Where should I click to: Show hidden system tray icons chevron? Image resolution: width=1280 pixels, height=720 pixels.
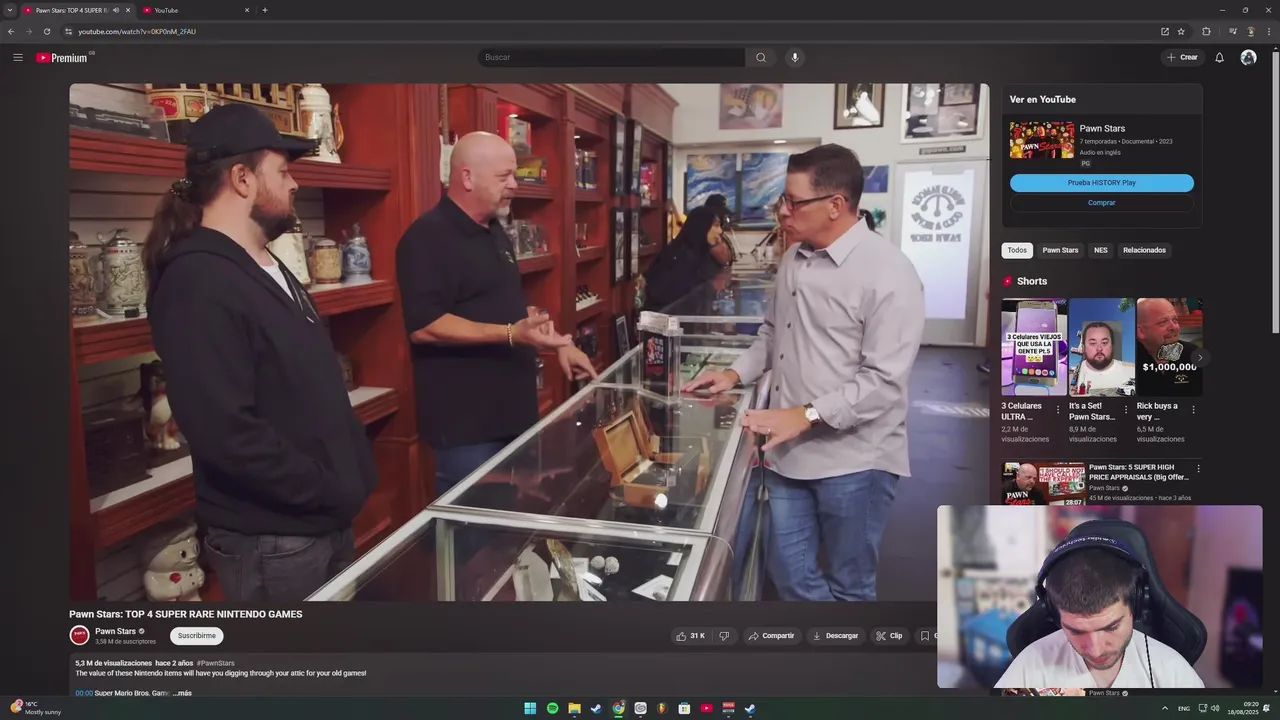point(1165,708)
